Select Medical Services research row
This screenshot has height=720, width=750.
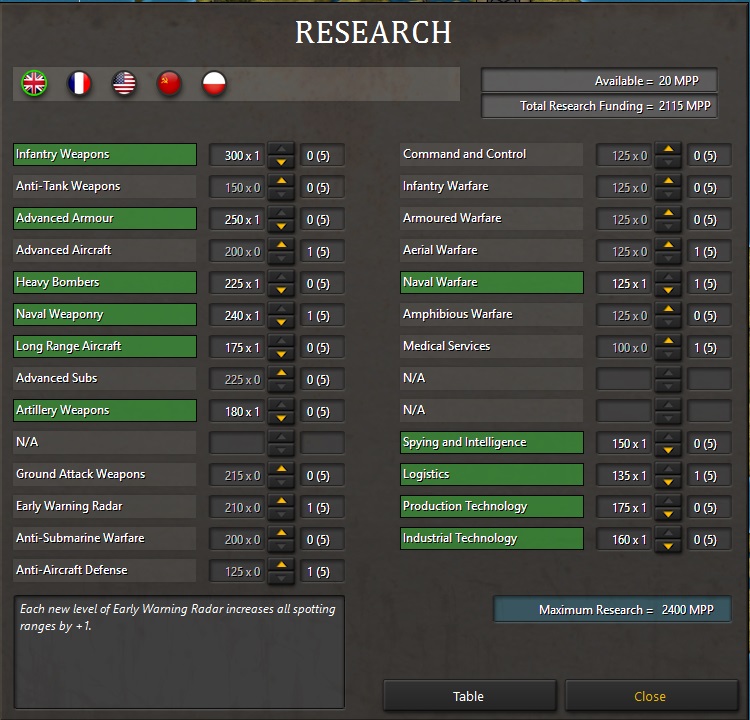[492, 347]
